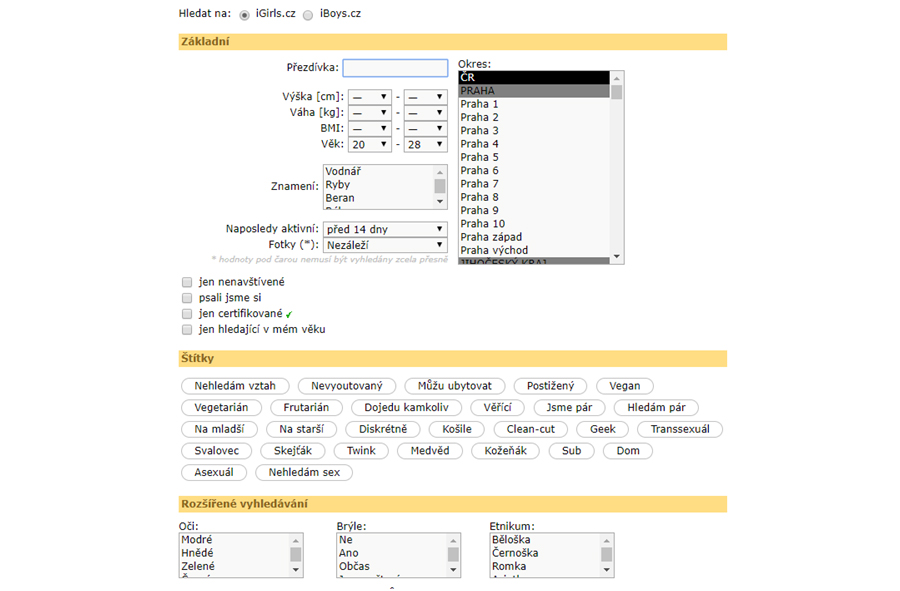Select Modré in the Oči list
Screen dimensions: 900x591
coord(234,540)
